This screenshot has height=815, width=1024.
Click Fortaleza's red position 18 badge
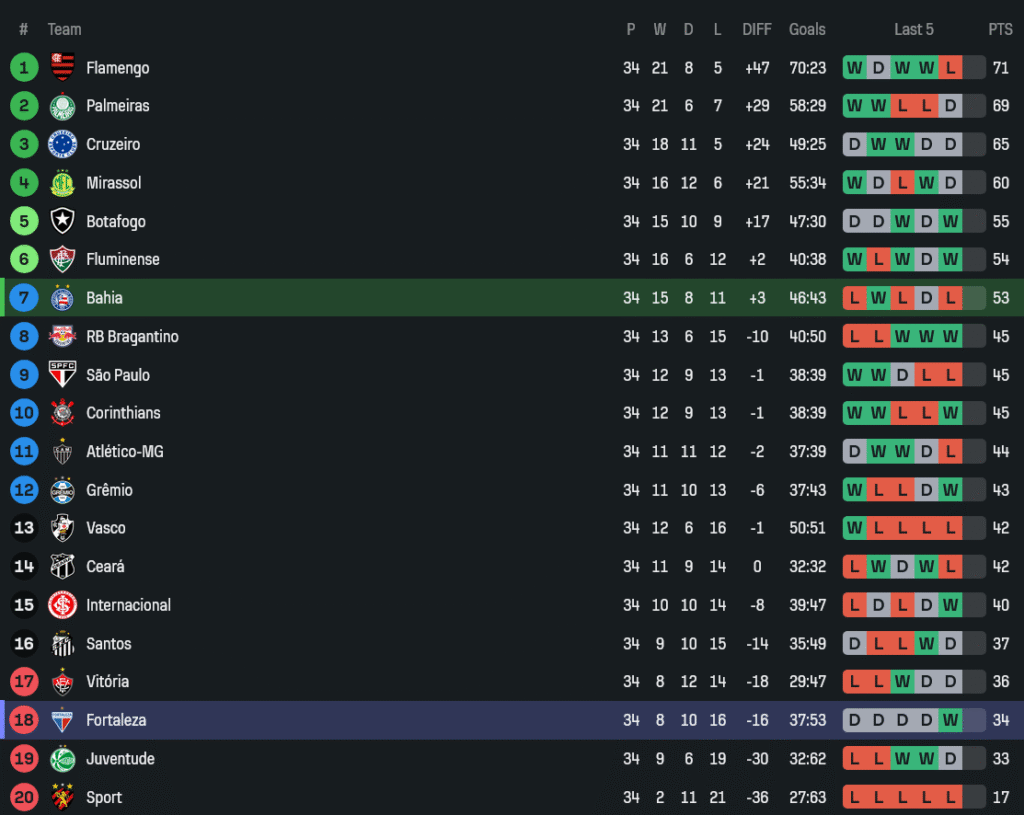click(24, 720)
